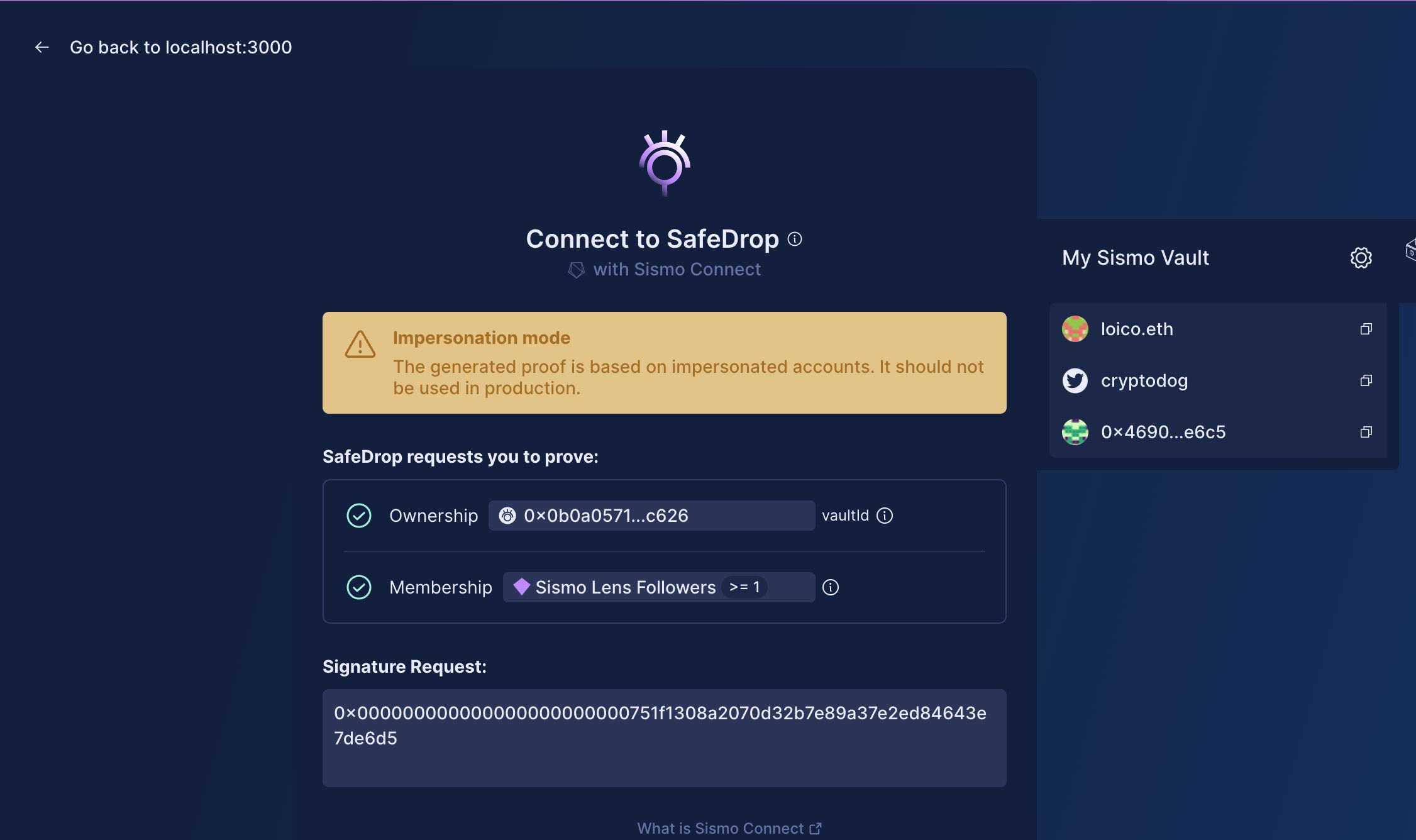Open Sismo Vault settings gear
The width and height of the screenshot is (1416, 840).
click(1361, 258)
